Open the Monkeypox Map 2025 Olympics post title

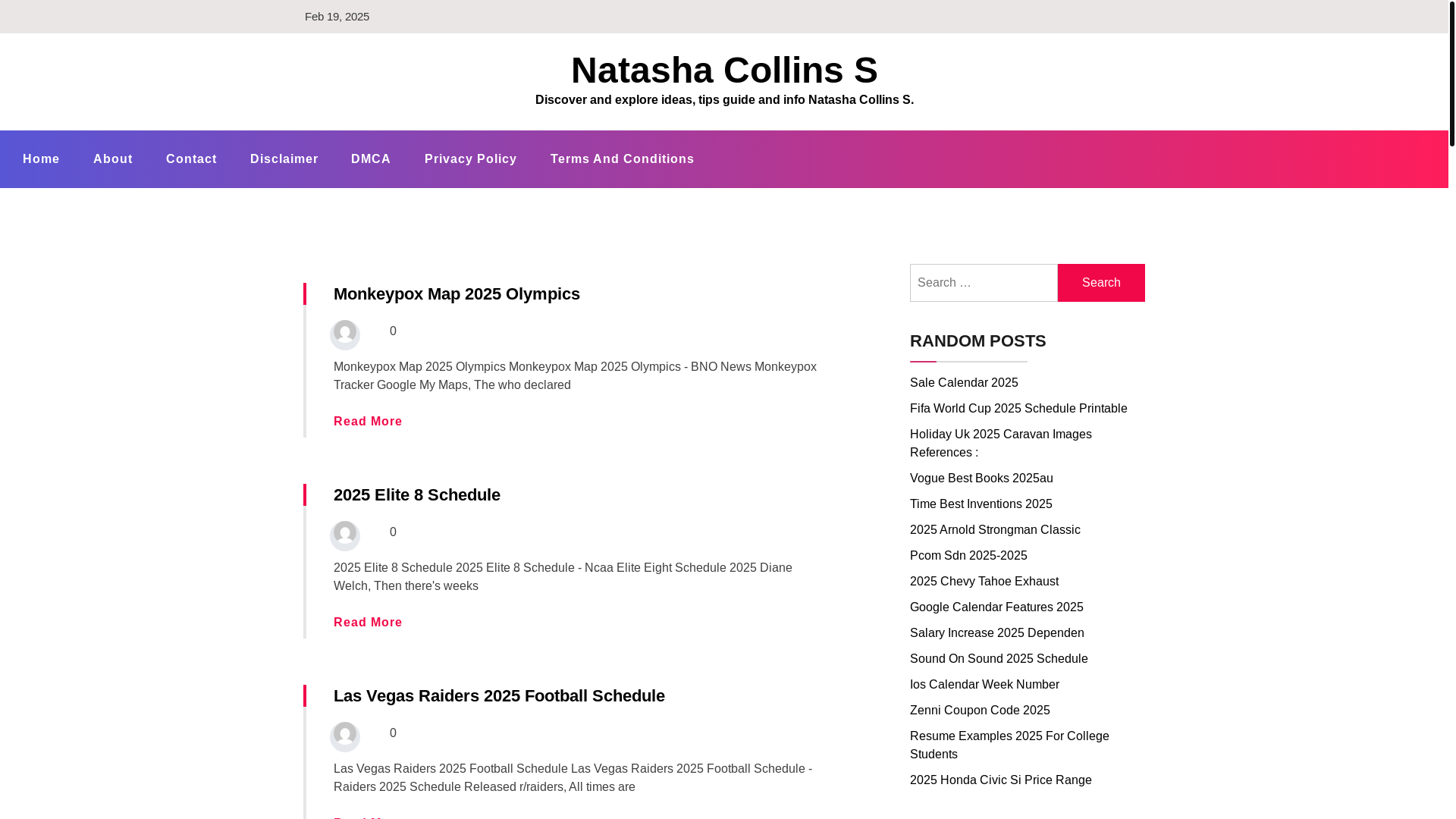(x=457, y=293)
